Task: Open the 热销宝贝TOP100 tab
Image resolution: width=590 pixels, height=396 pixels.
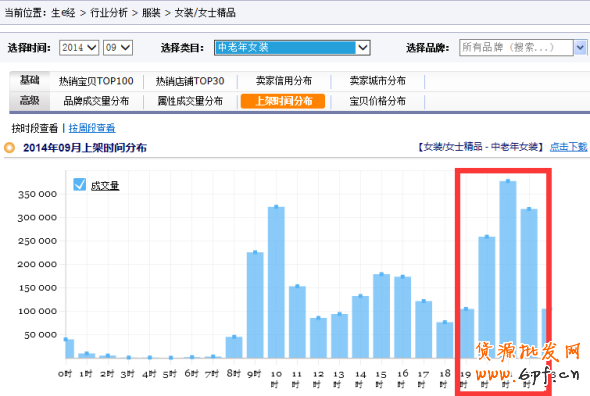Action: [96, 81]
